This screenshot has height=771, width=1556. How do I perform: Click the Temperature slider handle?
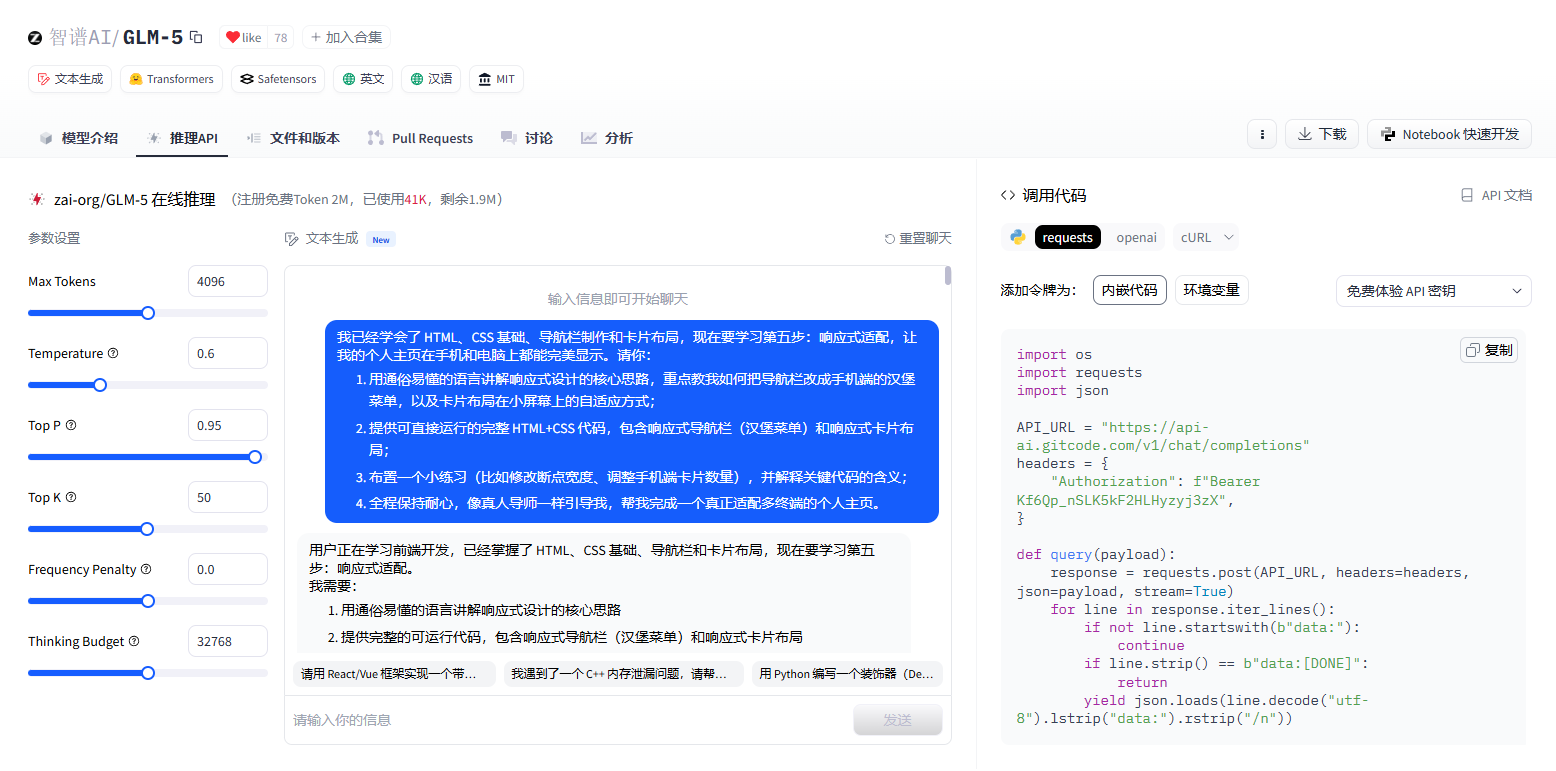point(100,385)
